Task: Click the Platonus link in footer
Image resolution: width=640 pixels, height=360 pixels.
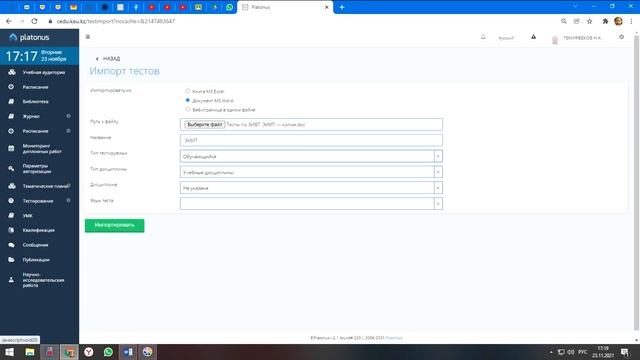Action: [394, 338]
